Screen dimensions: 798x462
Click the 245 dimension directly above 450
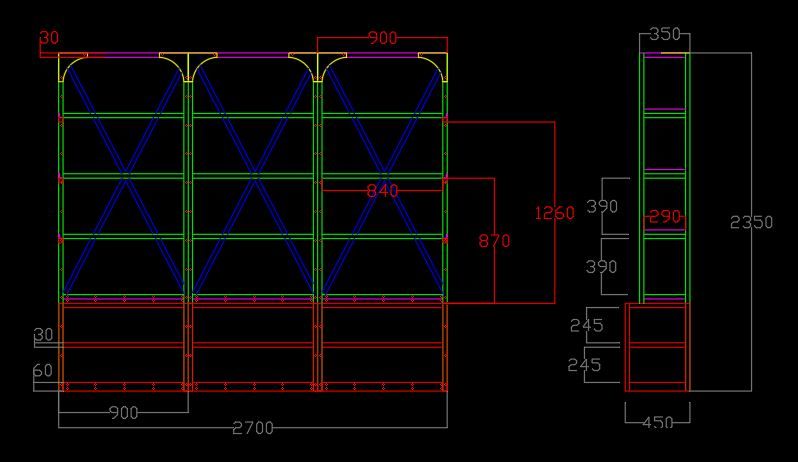(584, 365)
